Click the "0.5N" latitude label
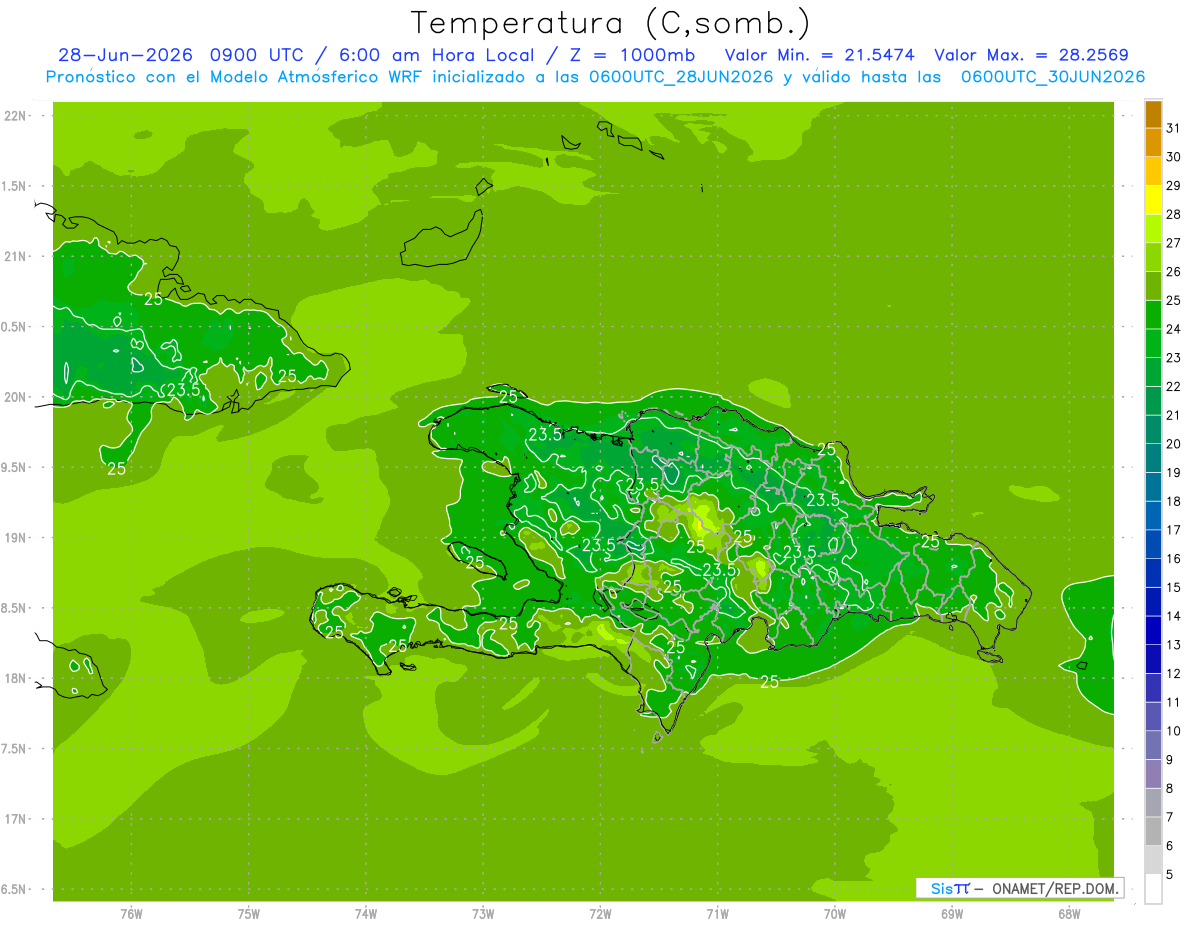 coord(16,327)
